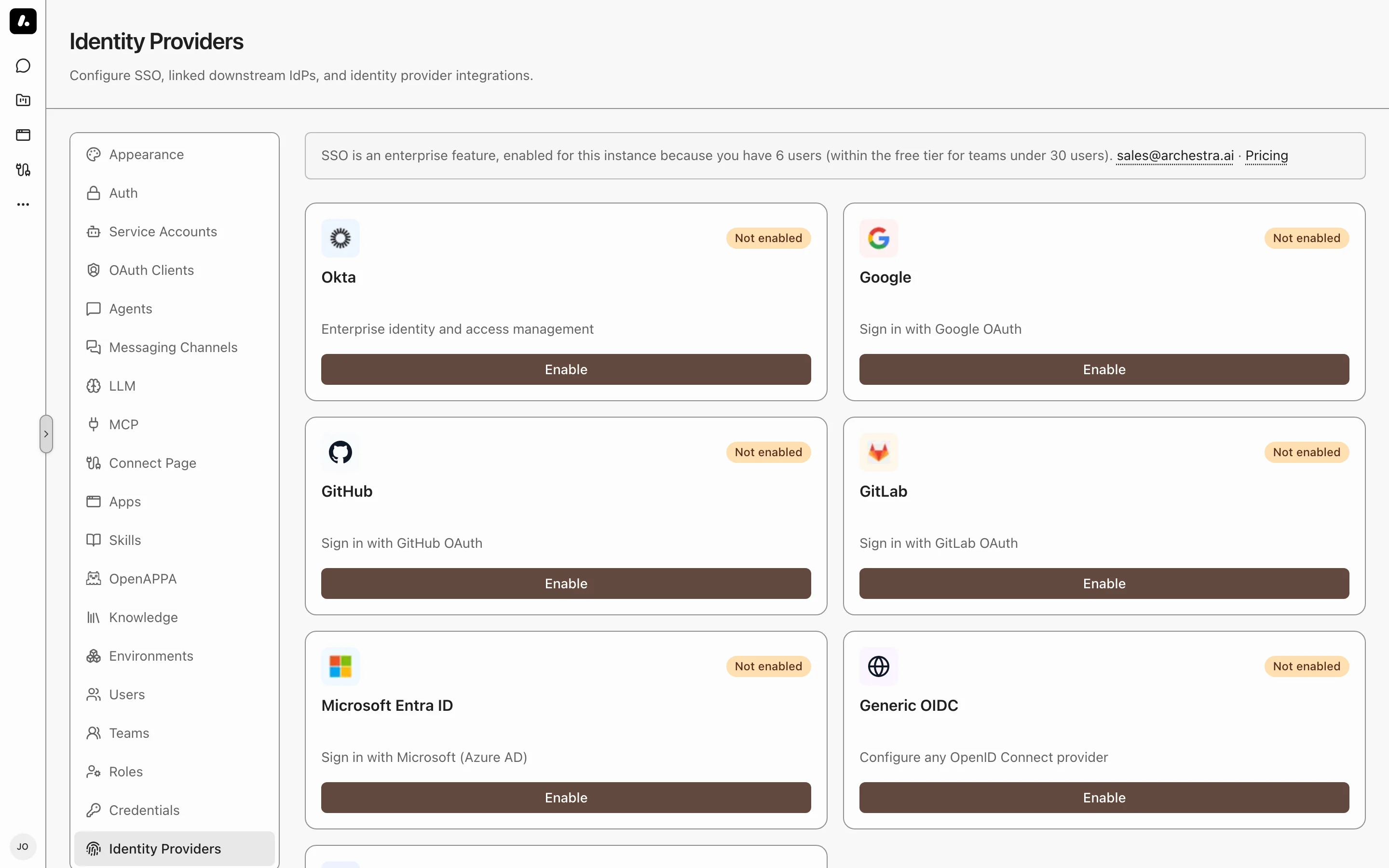
Task: Click 'Sign in with GitHub OAuth' text
Action: [x=402, y=543]
